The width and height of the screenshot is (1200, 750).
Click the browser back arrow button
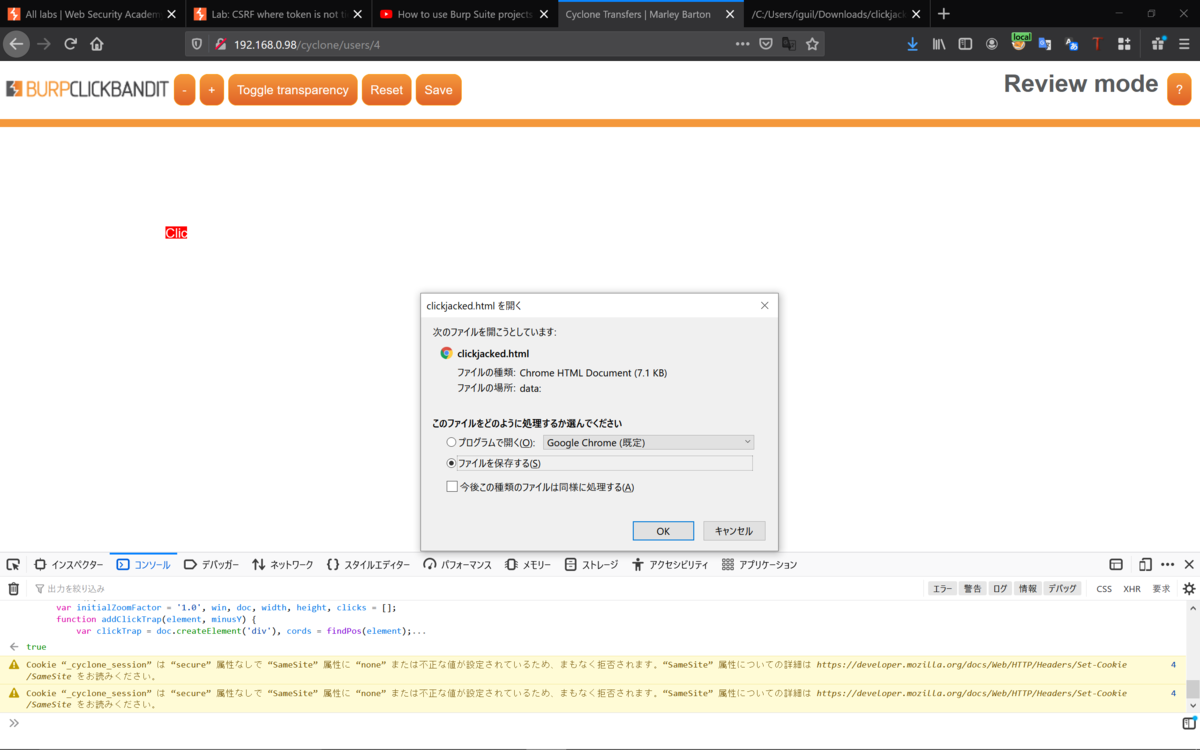tap(16, 44)
